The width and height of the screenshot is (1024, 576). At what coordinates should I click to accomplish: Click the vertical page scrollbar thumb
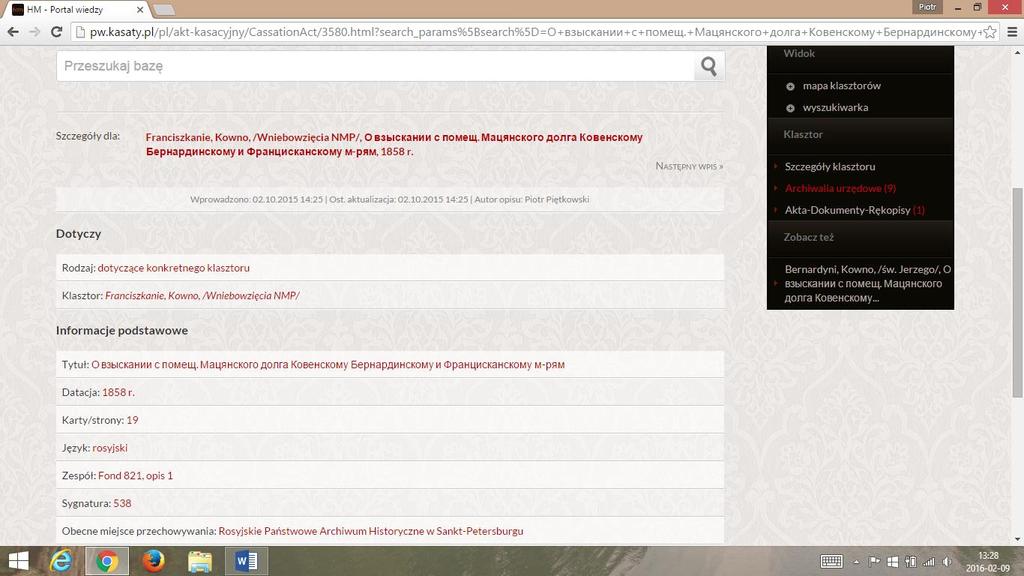click(x=1017, y=293)
